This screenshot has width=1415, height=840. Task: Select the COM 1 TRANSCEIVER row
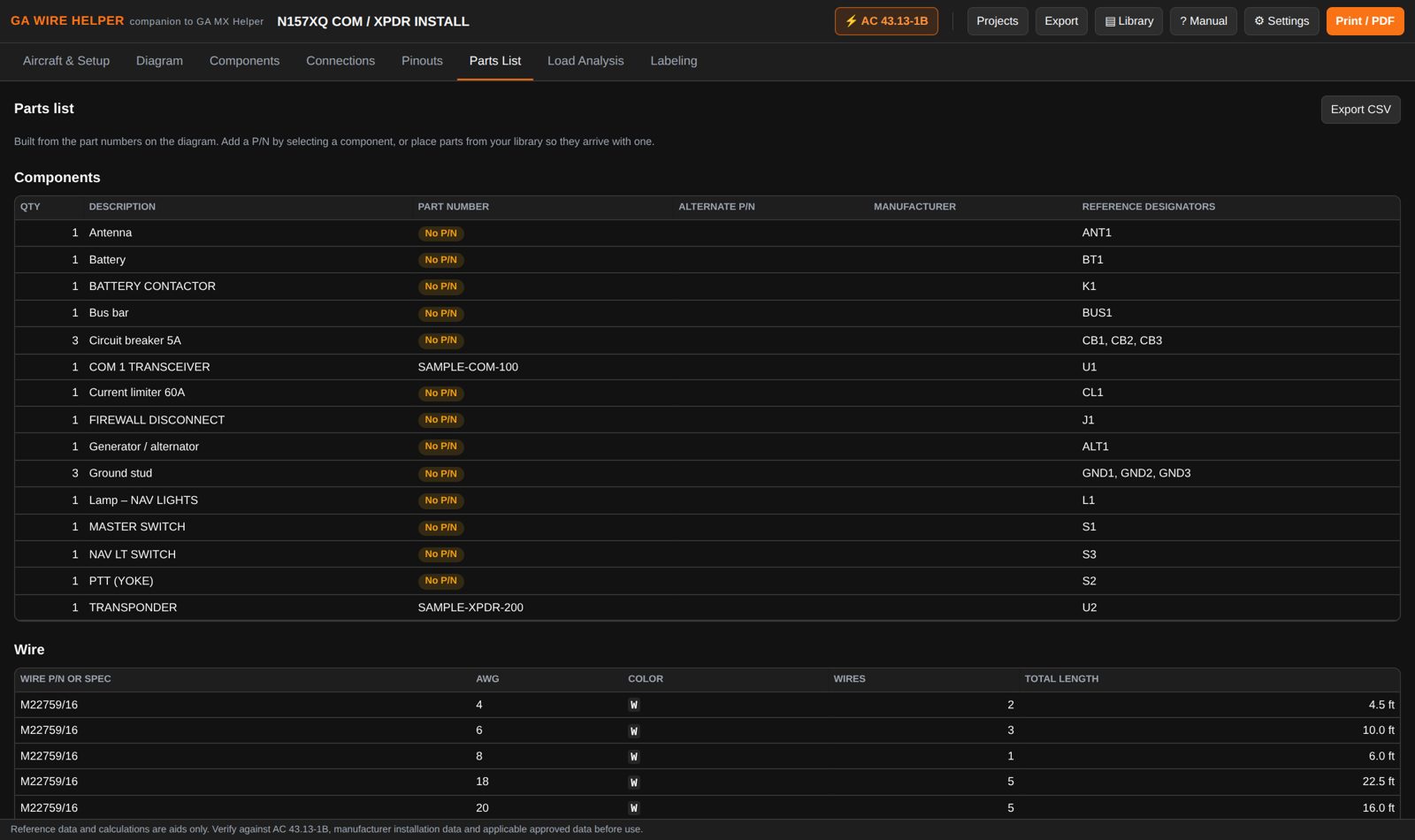pos(707,367)
